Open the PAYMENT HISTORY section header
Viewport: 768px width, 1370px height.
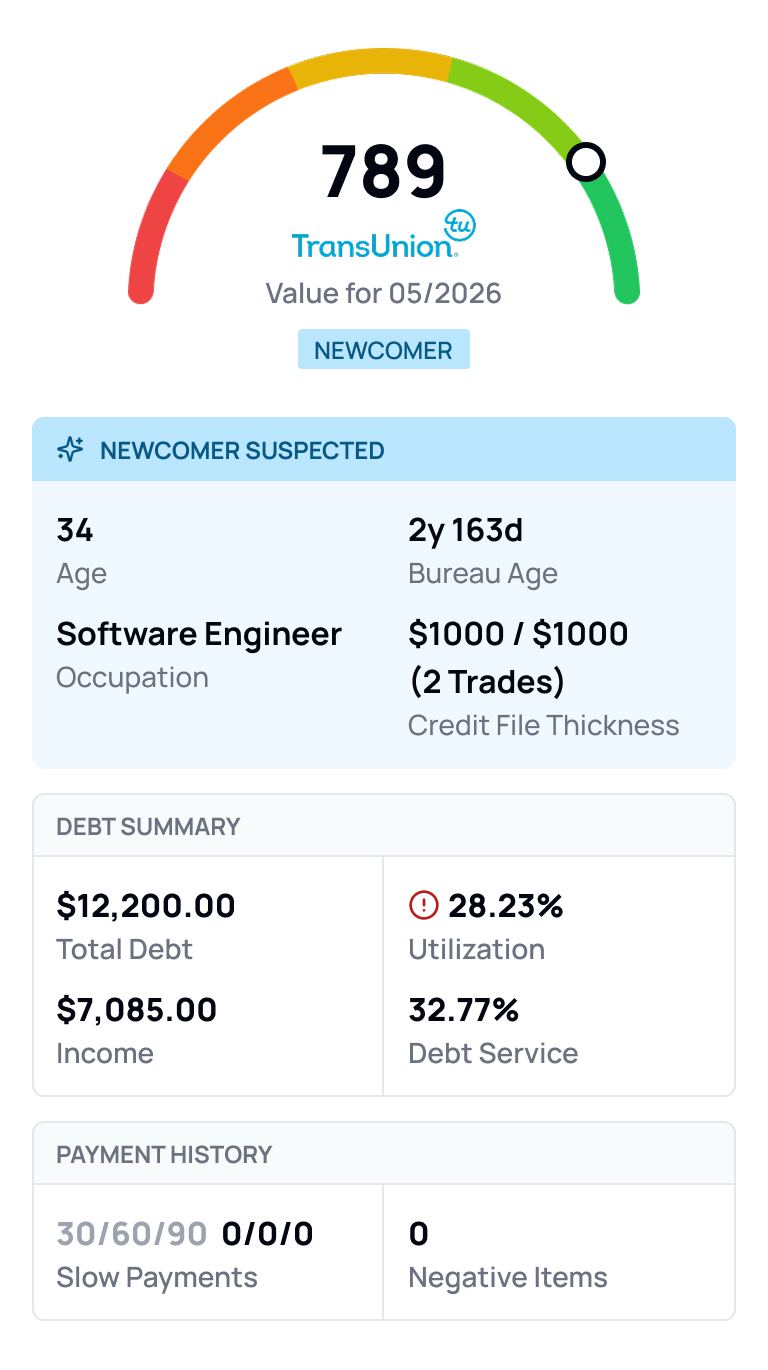(x=384, y=1154)
